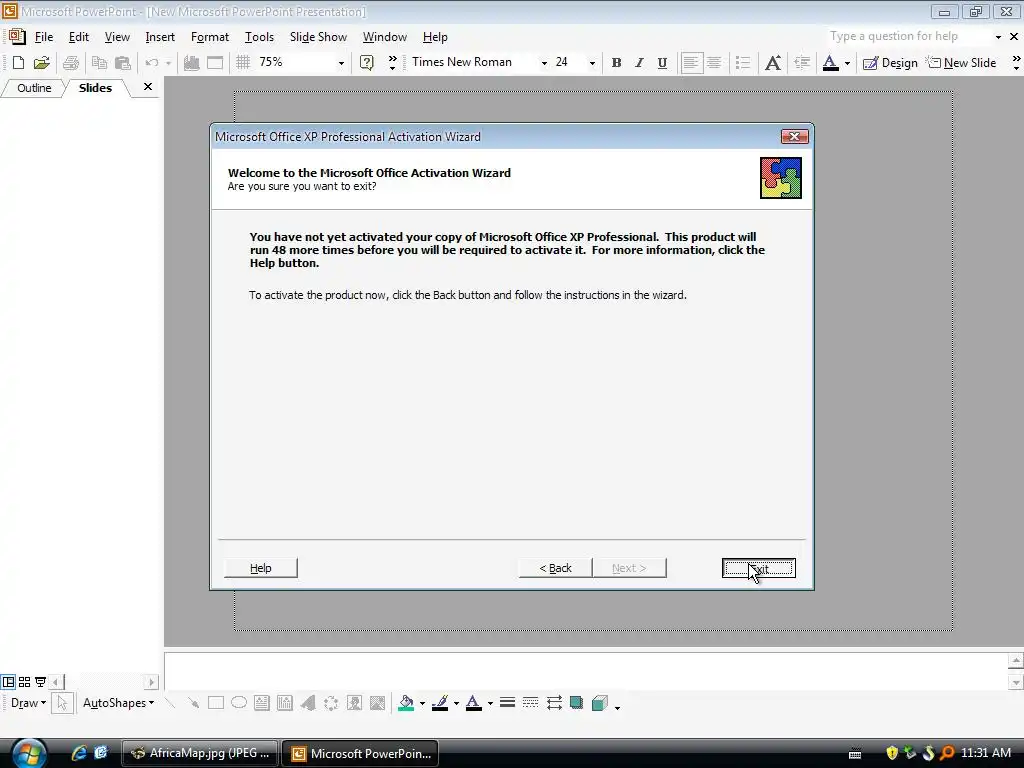
Task: Select the Oval drawing tool
Action: (239, 703)
